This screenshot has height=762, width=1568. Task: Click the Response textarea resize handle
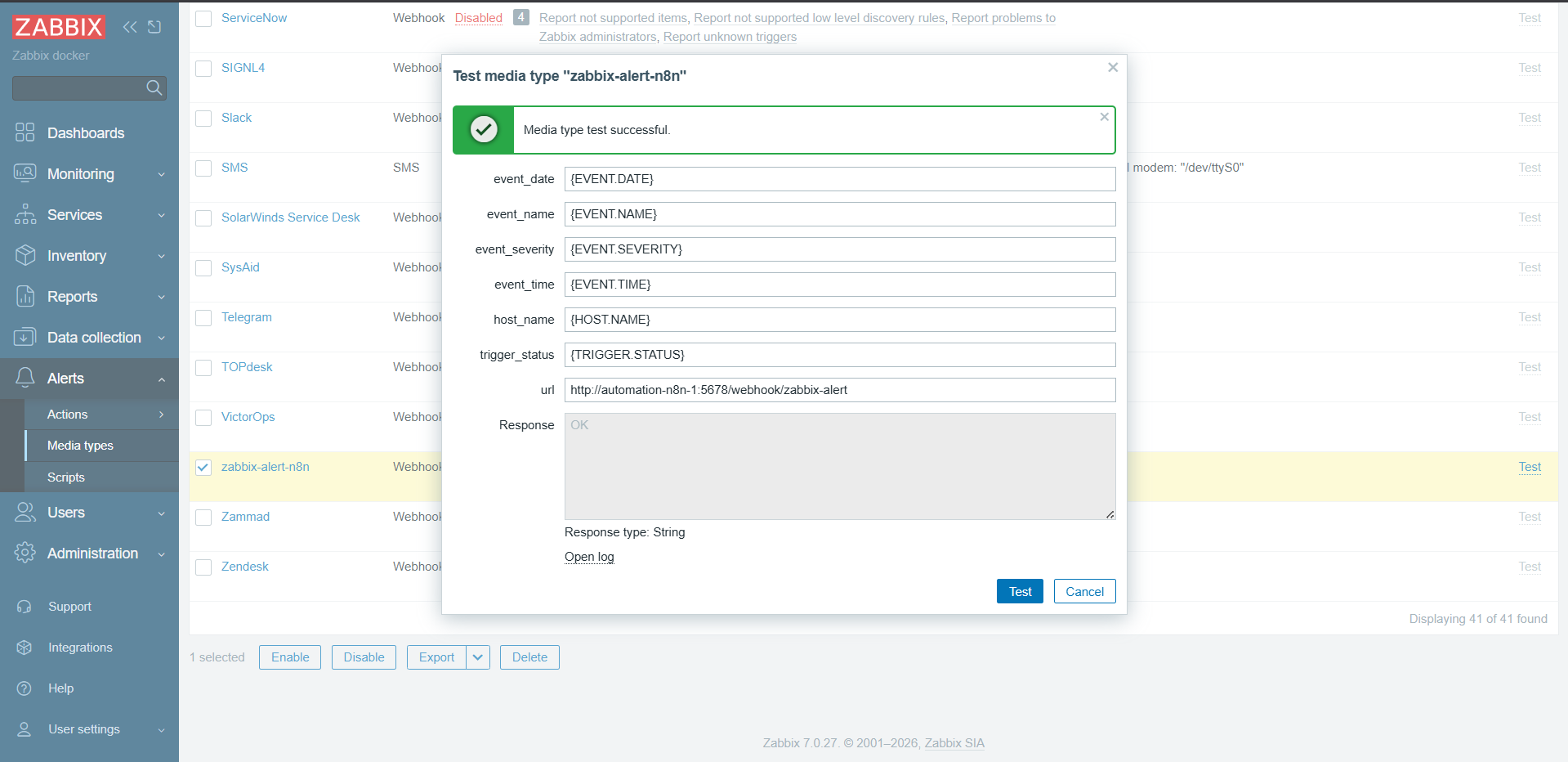coord(1110,514)
